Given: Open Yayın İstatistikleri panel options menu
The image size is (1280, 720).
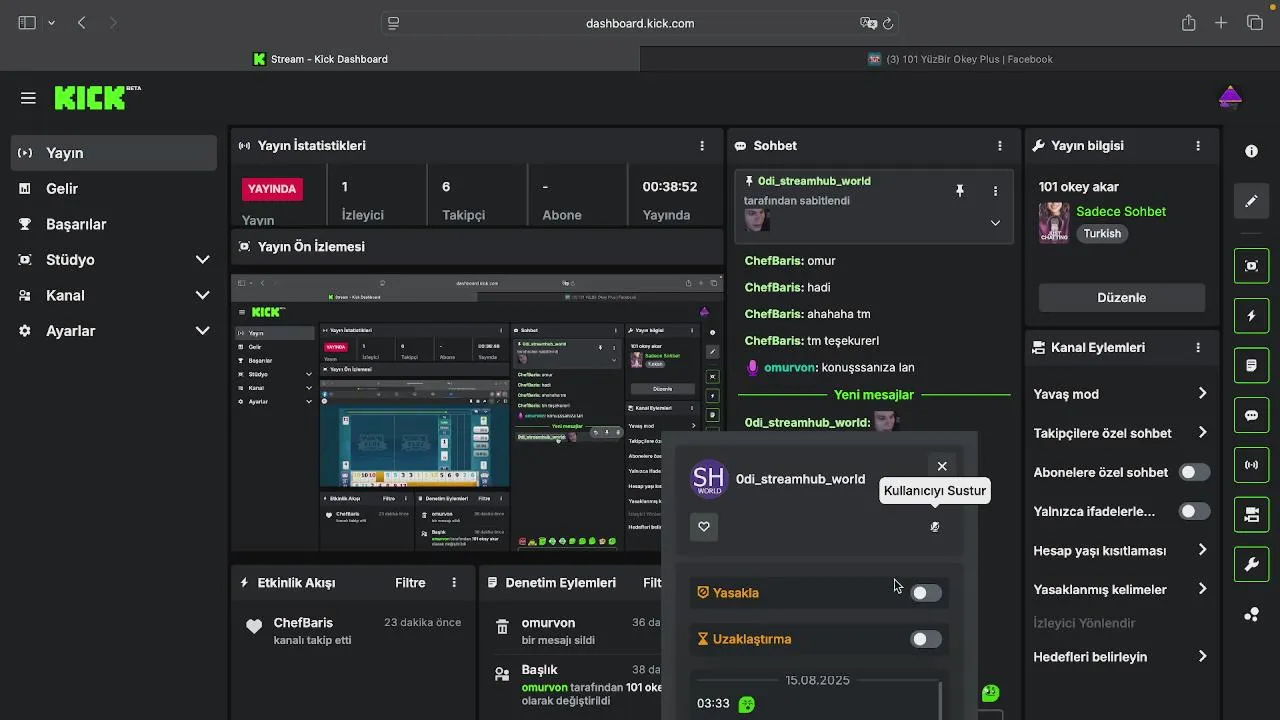Looking at the screenshot, I should tap(702, 146).
